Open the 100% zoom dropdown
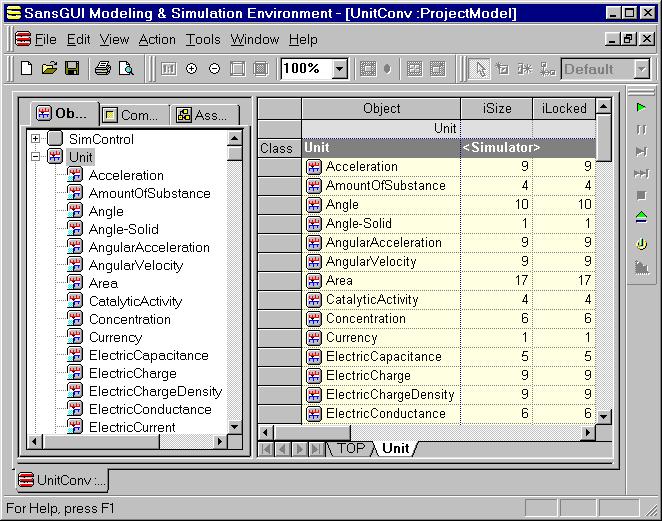 (x=339, y=69)
